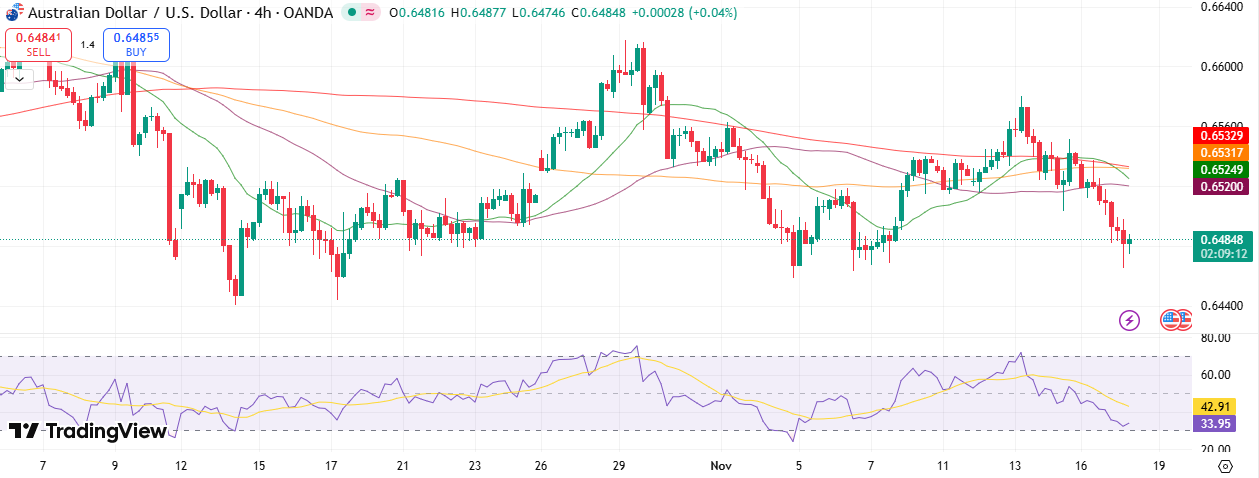Click the 29 date on time axis
Viewport: 1259px width, 478px height.
click(619, 466)
